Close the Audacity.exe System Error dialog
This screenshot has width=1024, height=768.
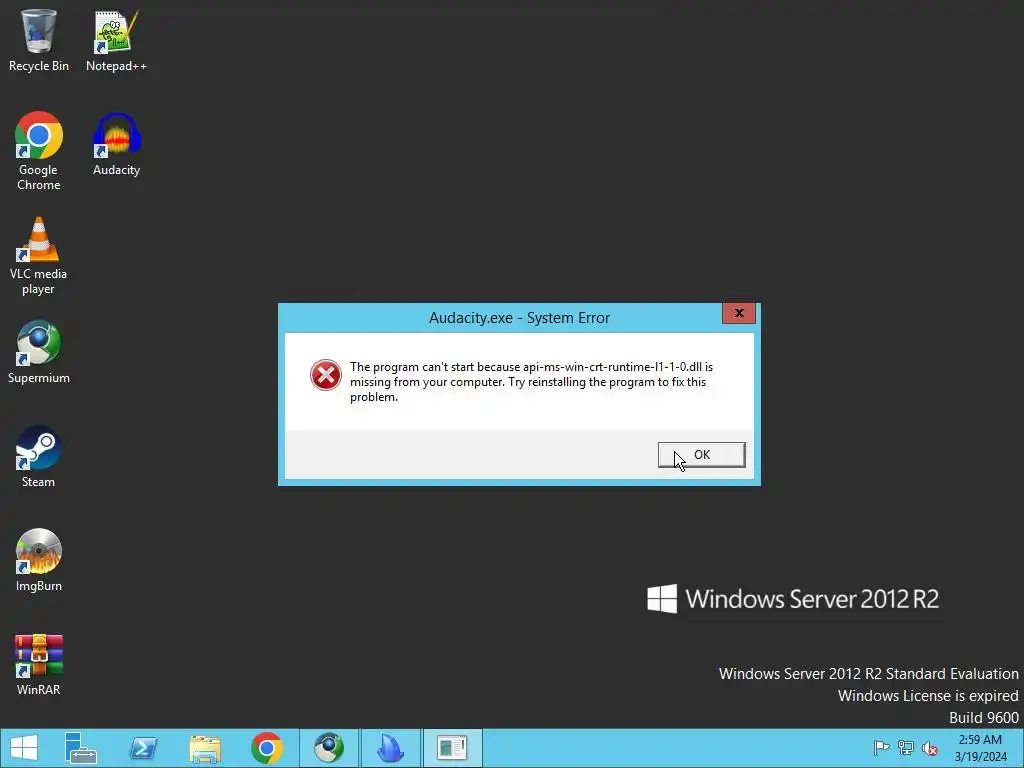(739, 313)
